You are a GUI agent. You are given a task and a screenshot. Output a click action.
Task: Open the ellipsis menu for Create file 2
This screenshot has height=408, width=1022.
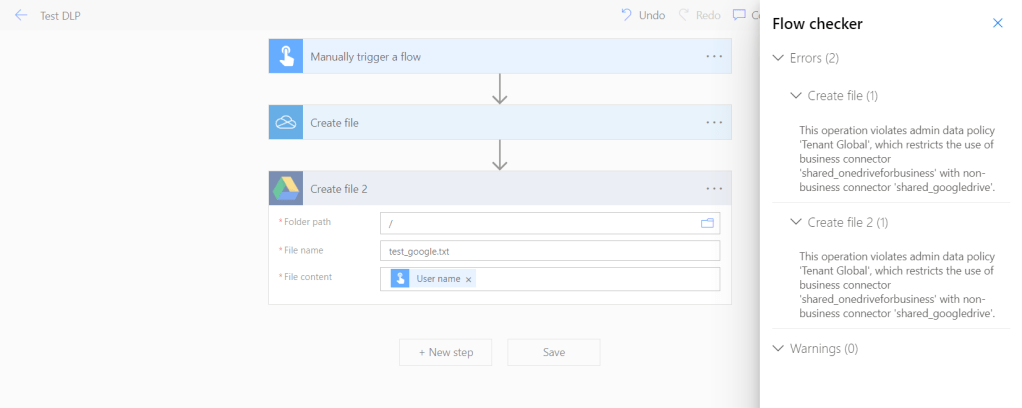pyautogui.click(x=714, y=188)
